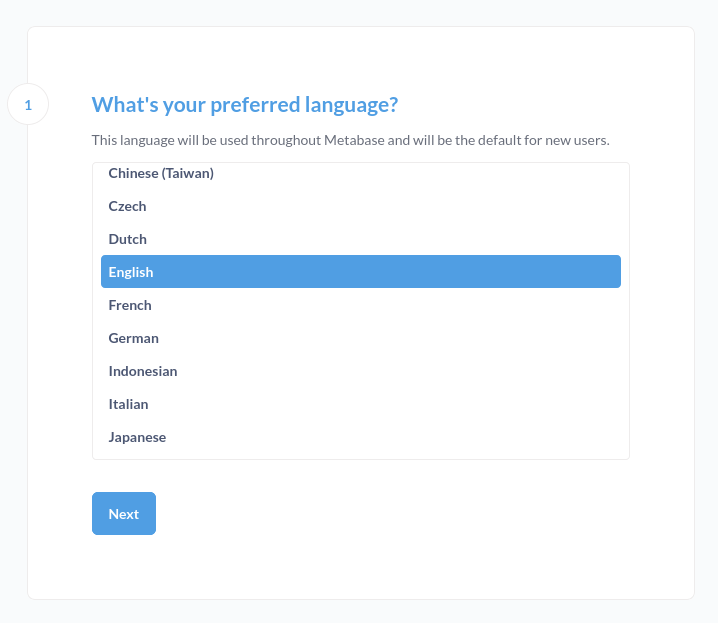
Task: Click the description text about default language
Action: click(350, 140)
